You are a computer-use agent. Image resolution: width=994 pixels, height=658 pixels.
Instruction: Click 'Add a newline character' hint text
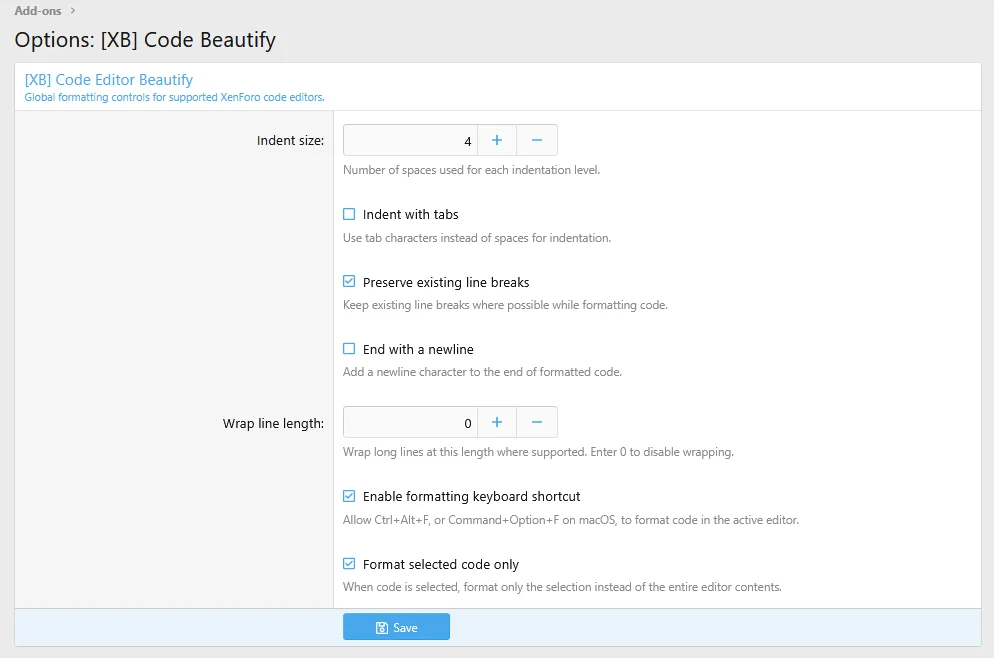point(482,372)
